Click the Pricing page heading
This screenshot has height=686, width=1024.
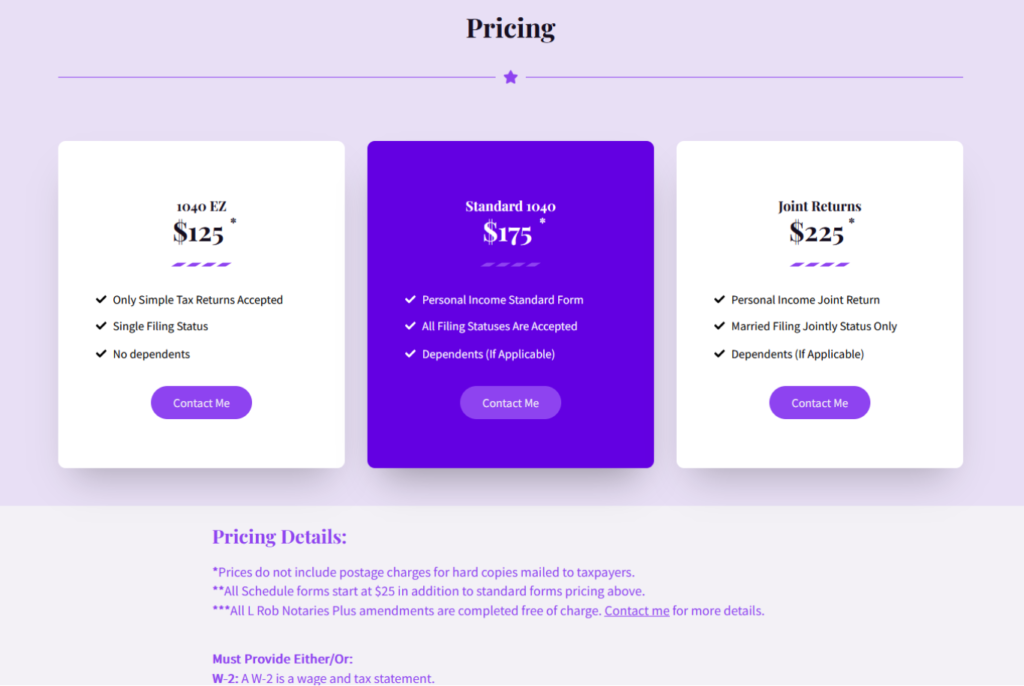click(511, 28)
